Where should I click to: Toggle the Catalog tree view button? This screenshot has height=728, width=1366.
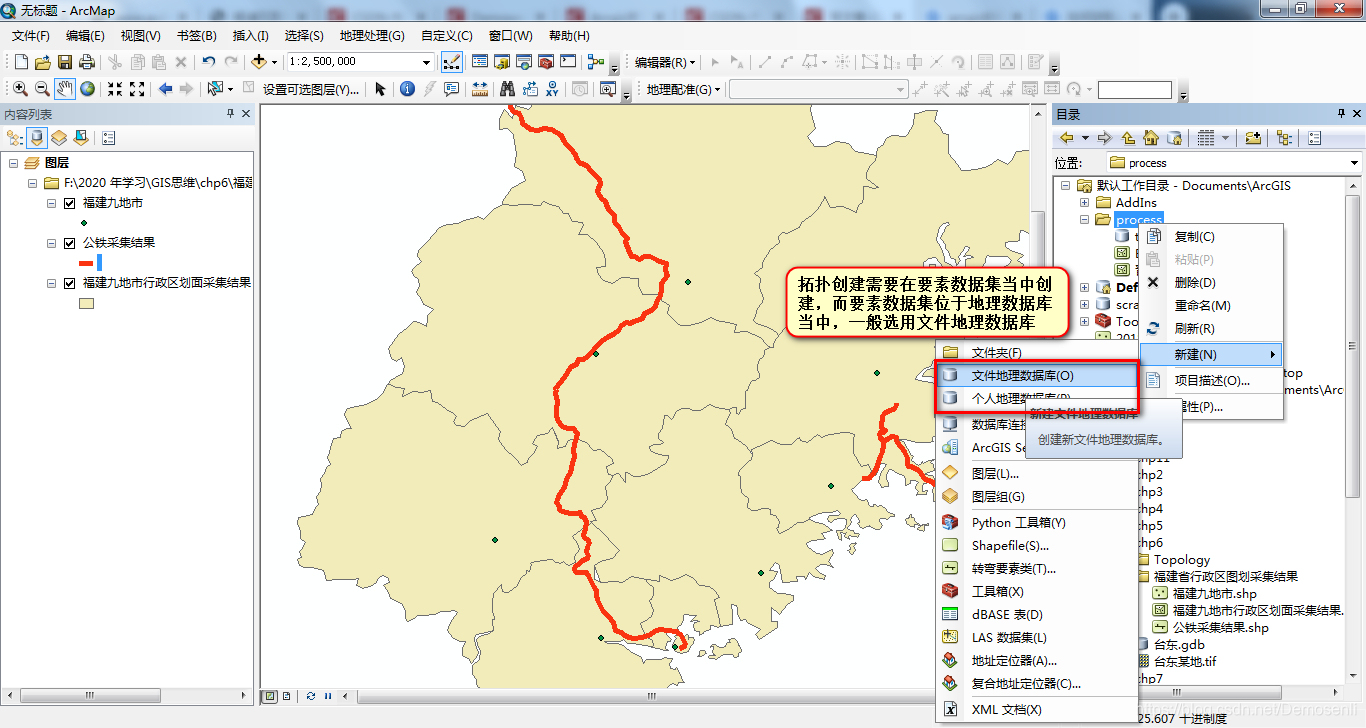coord(1284,138)
